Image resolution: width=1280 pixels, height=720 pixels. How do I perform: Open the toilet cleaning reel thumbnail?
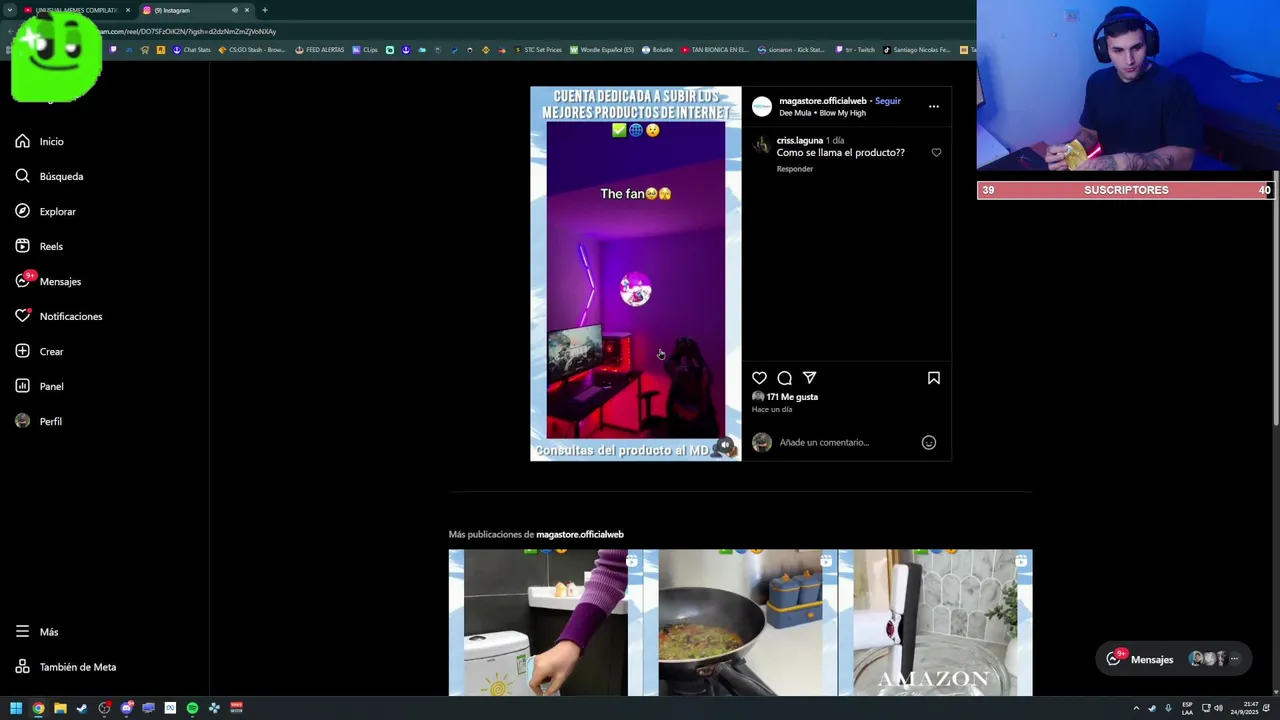tap(546, 622)
